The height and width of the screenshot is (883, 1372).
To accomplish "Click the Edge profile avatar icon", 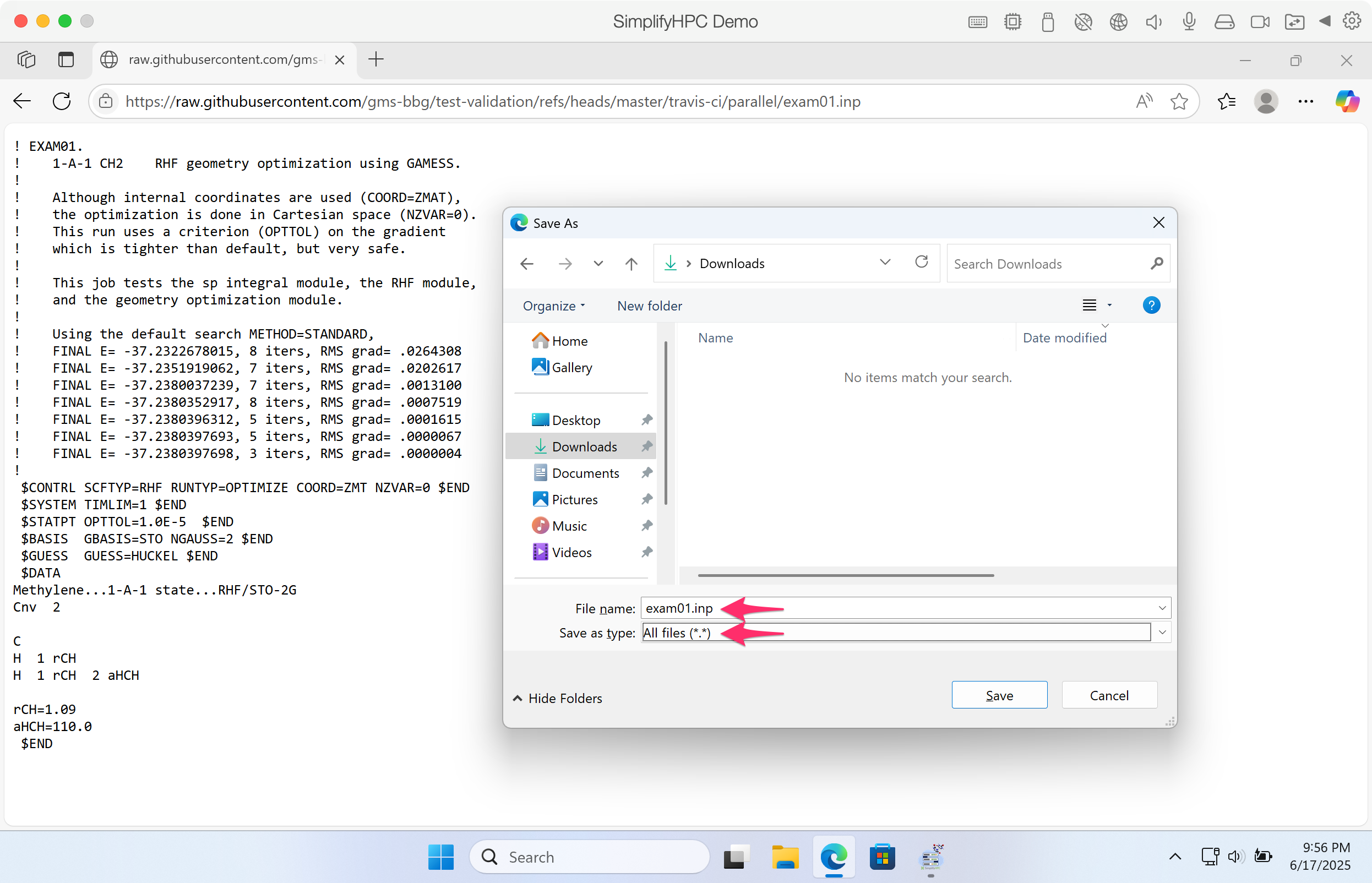I will pyautogui.click(x=1266, y=101).
